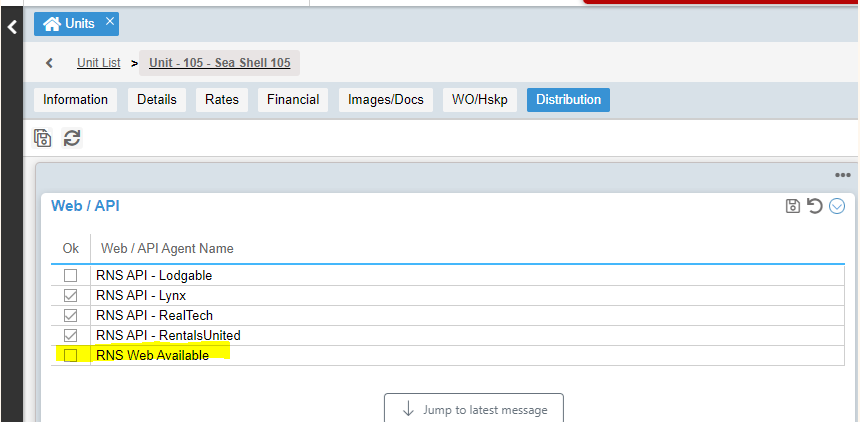860x422 pixels.
Task: Close the Units tab with its X
Action: point(110,21)
